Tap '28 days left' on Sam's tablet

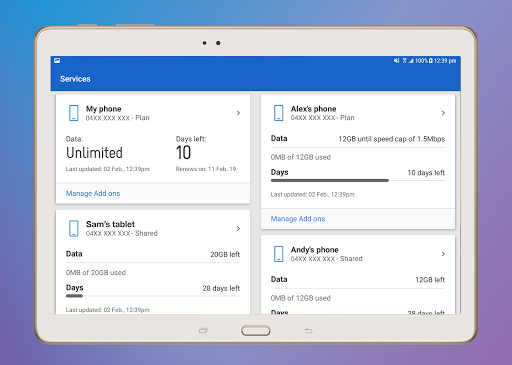(x=221, y=288)
